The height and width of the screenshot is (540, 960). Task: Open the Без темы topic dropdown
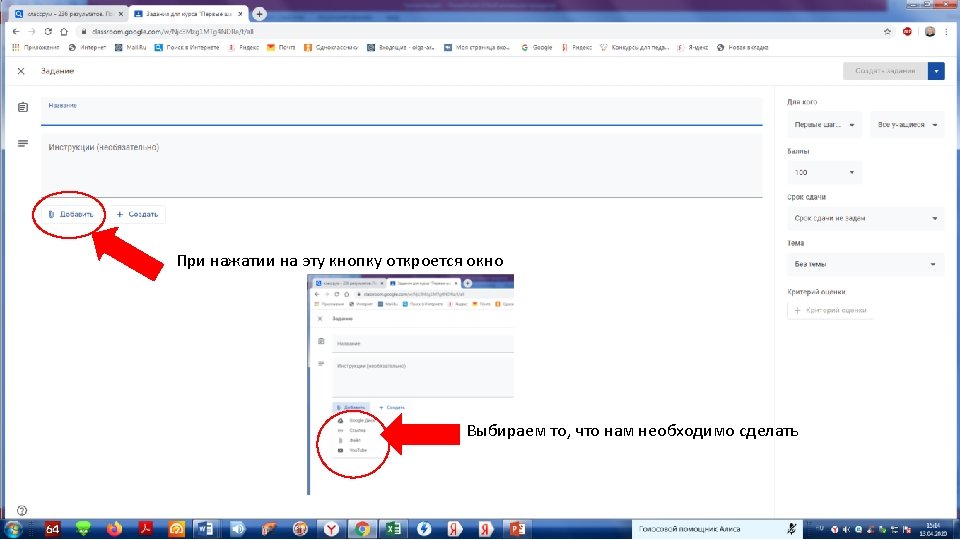pos(866,264)
